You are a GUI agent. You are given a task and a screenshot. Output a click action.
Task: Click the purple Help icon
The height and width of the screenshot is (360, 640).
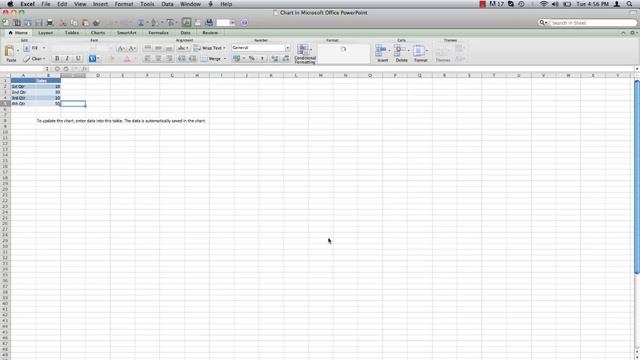pos(244,22)
